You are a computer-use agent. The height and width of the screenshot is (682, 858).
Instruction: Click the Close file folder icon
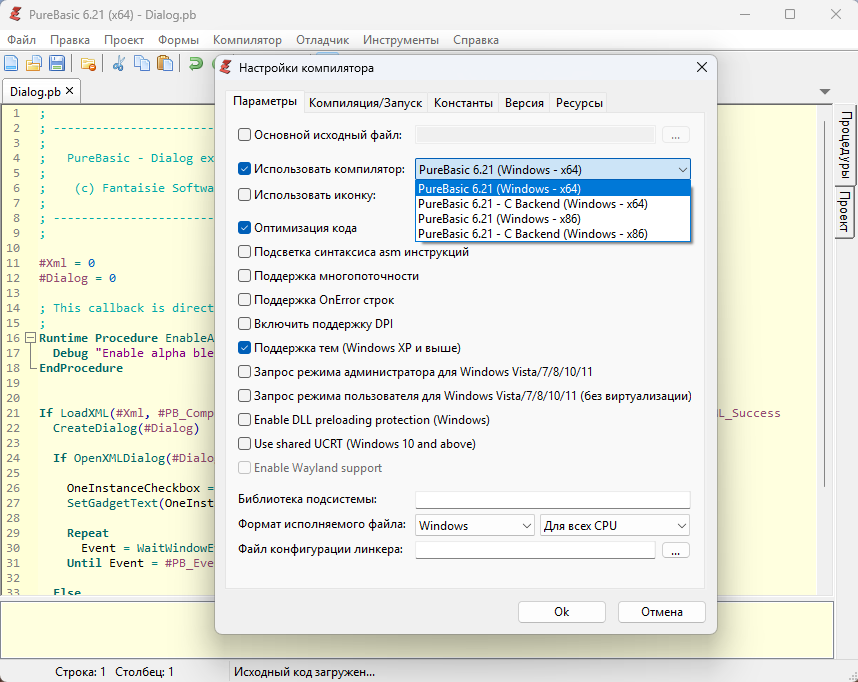tap(88, 63)
